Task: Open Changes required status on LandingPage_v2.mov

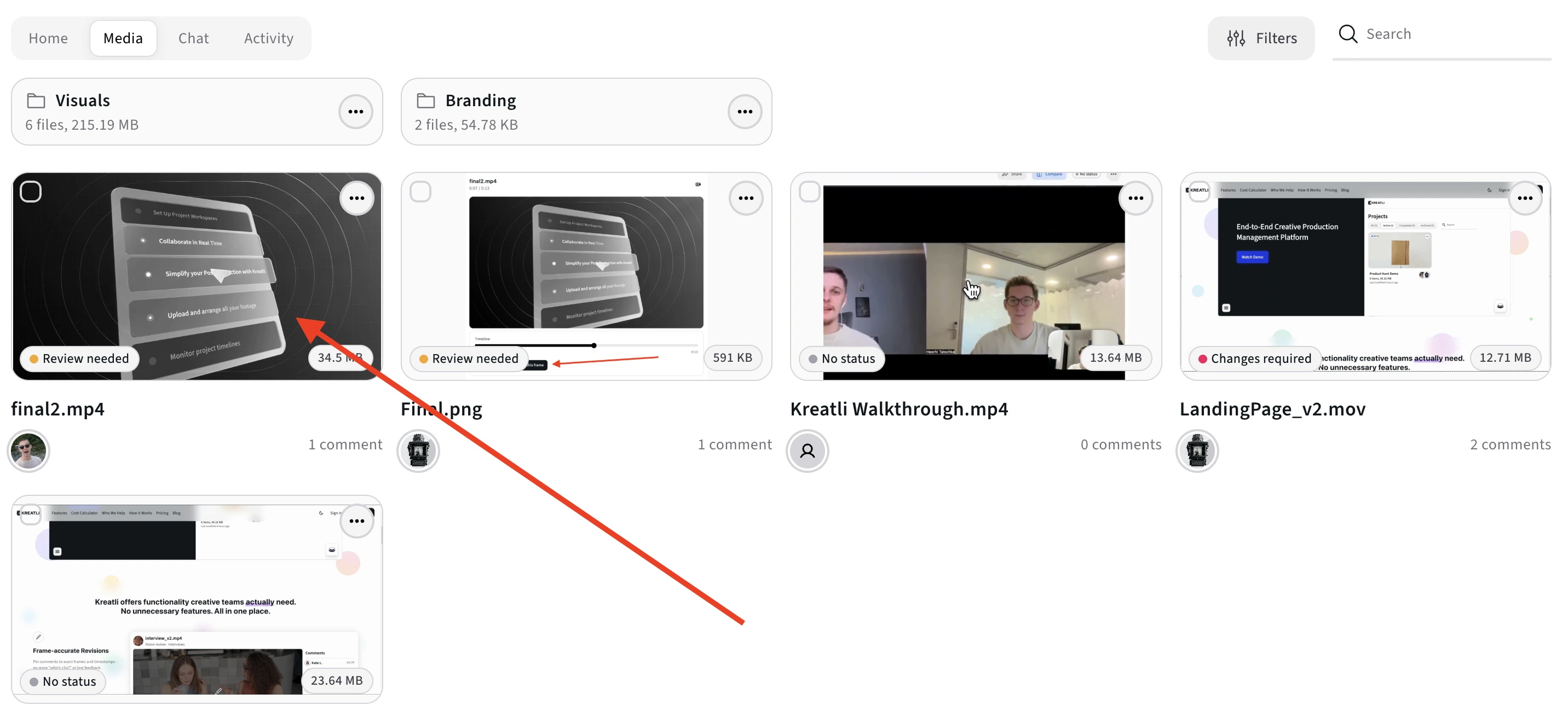Action: click(x=1254, y=358)
